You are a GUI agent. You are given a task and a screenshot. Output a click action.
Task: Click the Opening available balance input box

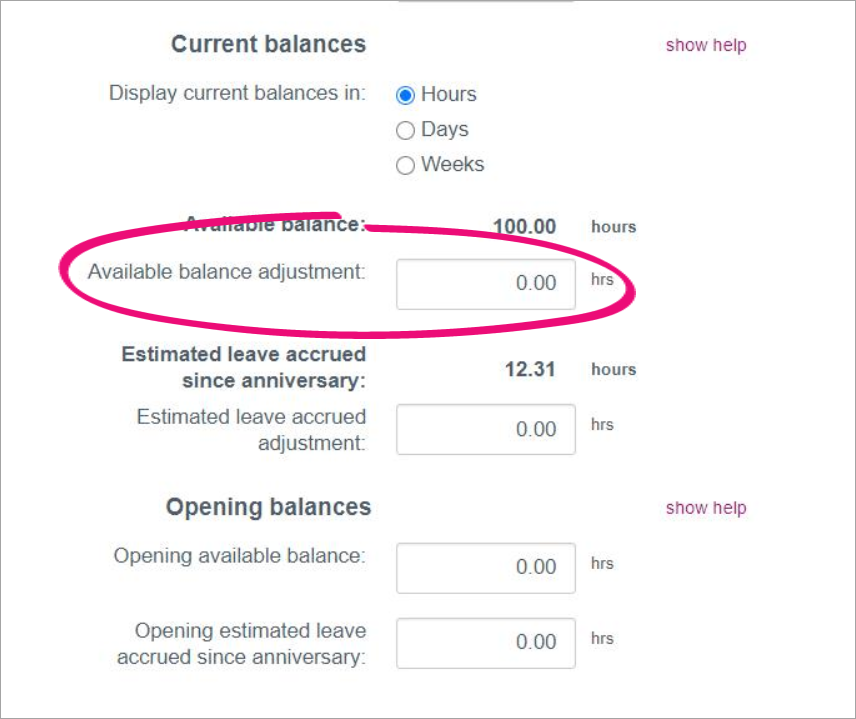(x=486, y=568)
